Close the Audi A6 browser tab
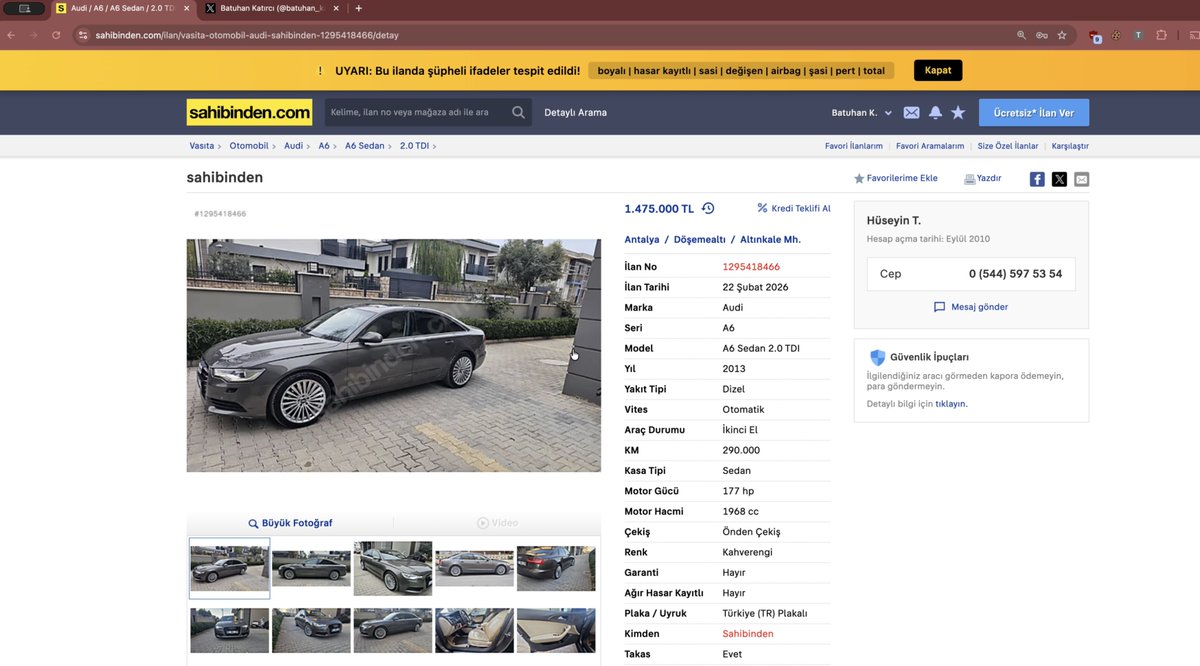This screenshot has height=666, width=1200. tap(186, 8)
